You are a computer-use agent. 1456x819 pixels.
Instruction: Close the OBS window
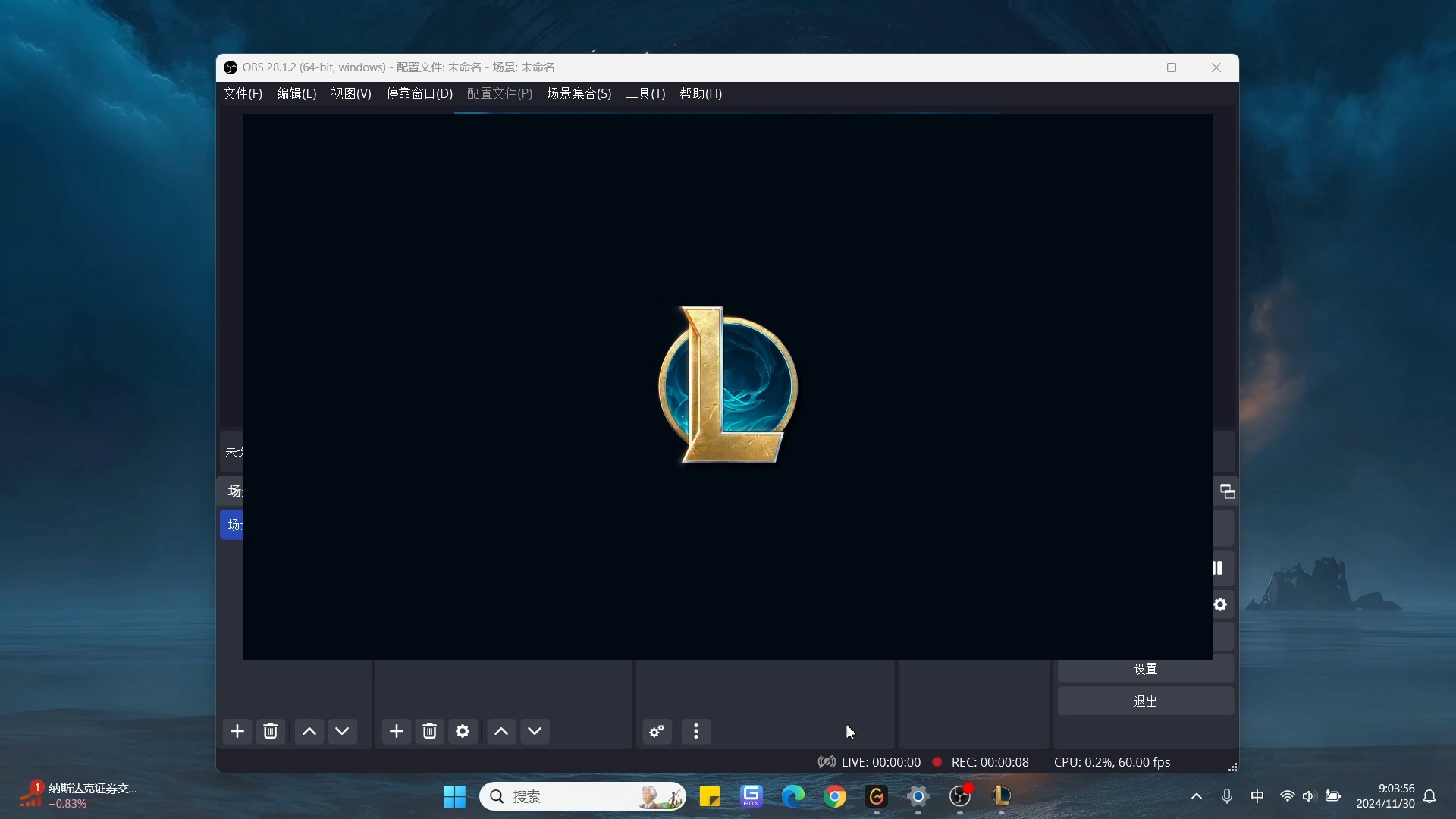1216,67
